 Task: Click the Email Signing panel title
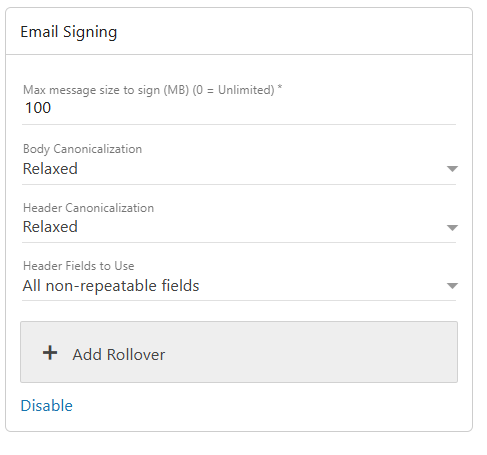pos(69,32)
